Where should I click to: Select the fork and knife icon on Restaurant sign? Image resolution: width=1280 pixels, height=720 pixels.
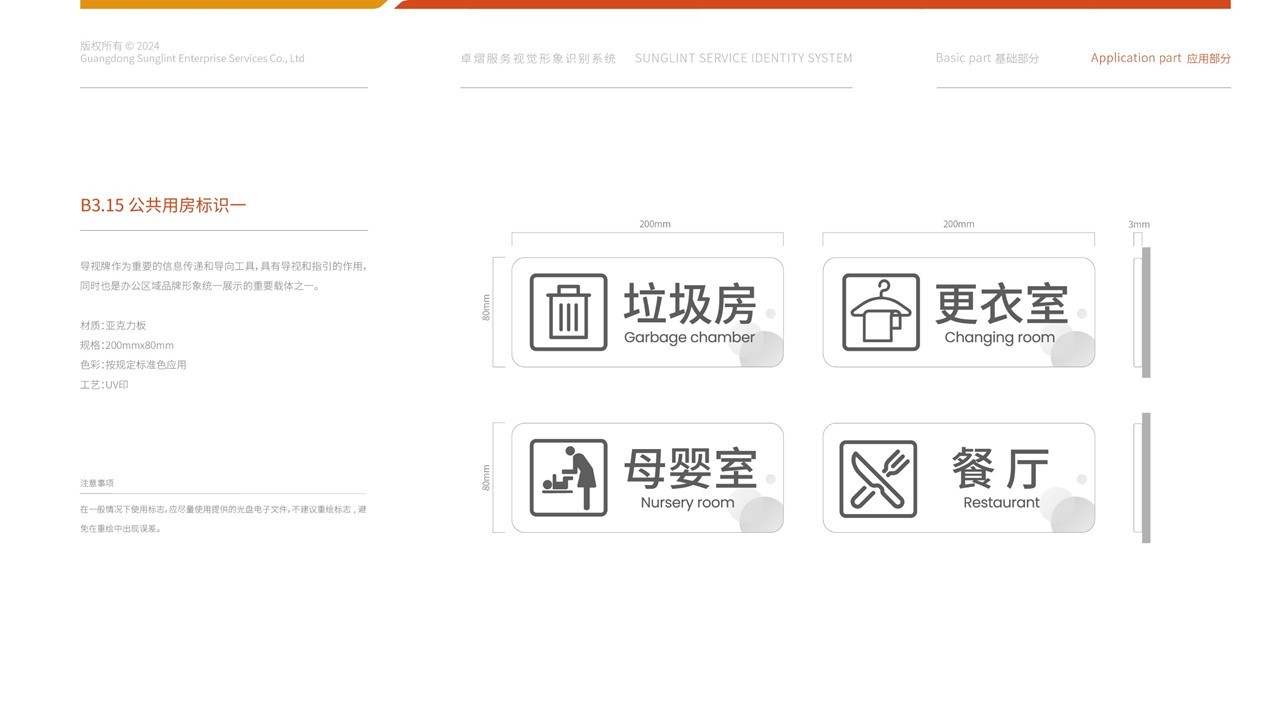877,477
